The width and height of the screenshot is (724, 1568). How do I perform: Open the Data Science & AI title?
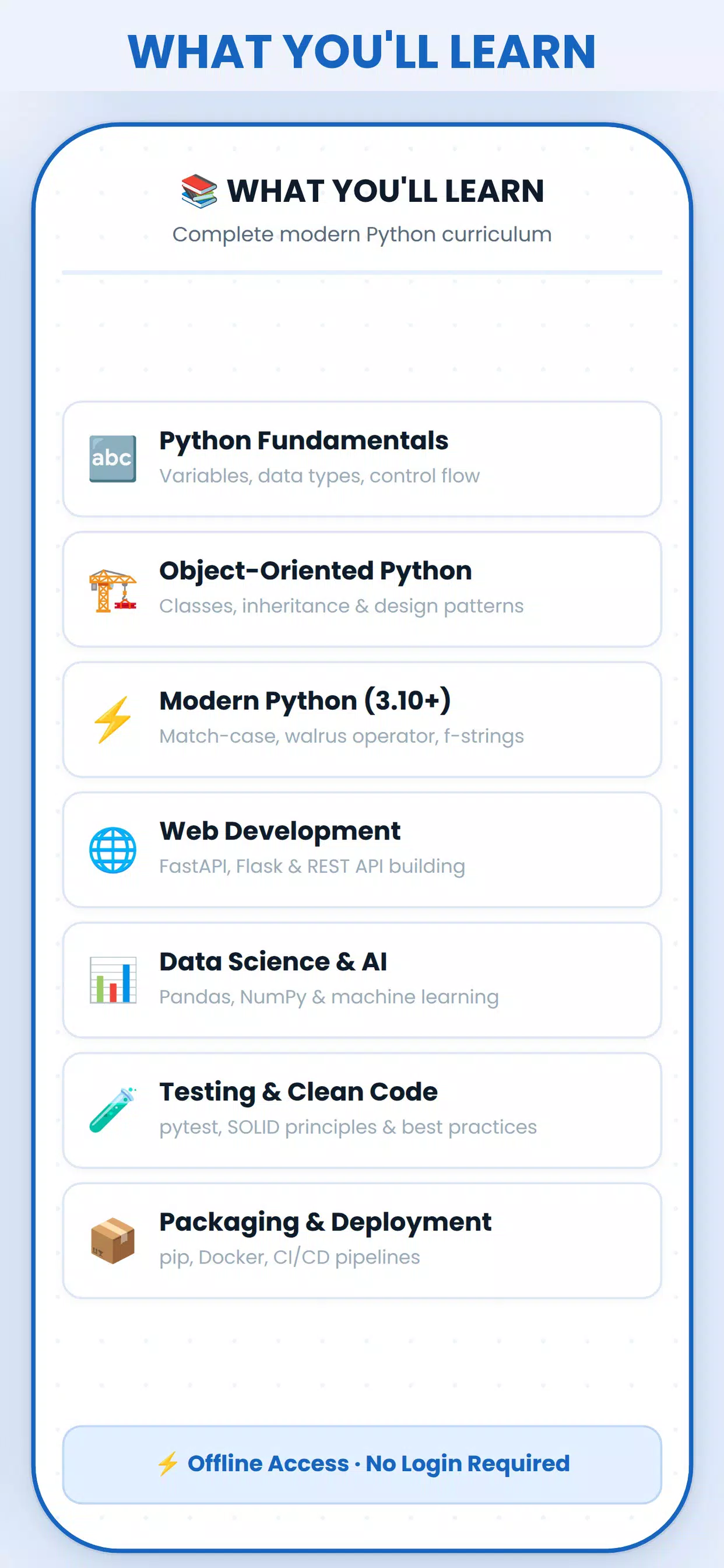(x=273, y=962)
